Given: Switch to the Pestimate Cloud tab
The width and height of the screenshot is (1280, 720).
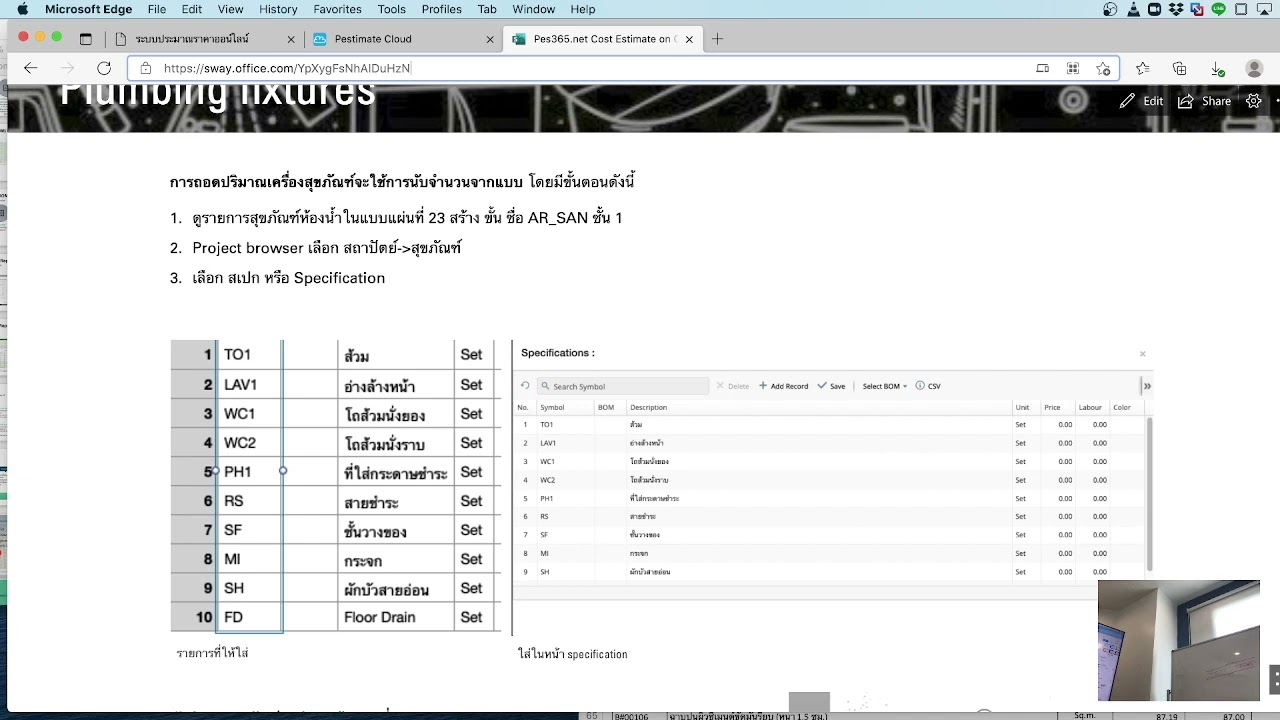Looking at the screenshot, I should point(404,39).
